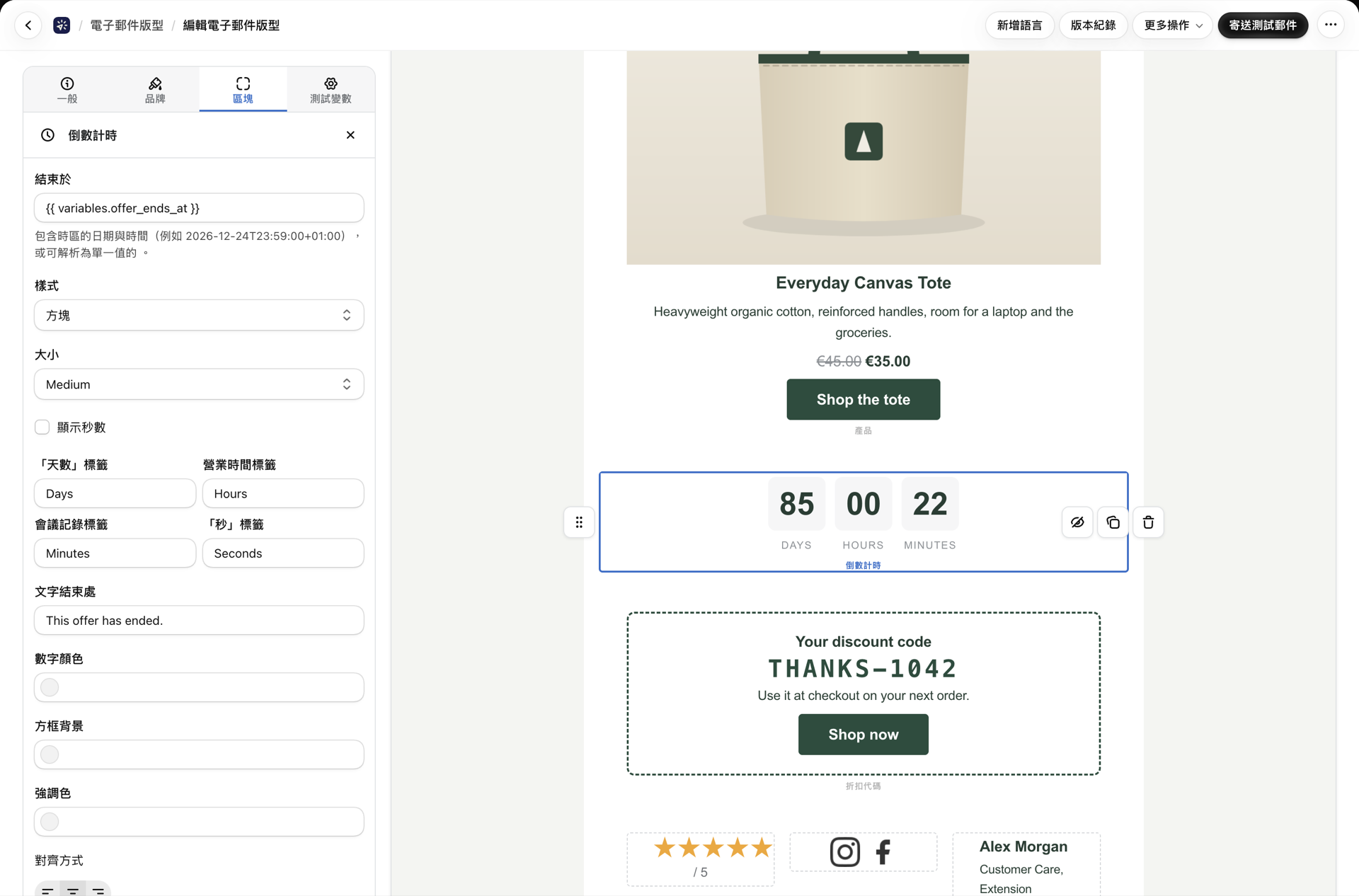Viewport: 1359px width, 896px height.
Task: Enable the 顯示秒數 checkbox
Action: point(42,427)
